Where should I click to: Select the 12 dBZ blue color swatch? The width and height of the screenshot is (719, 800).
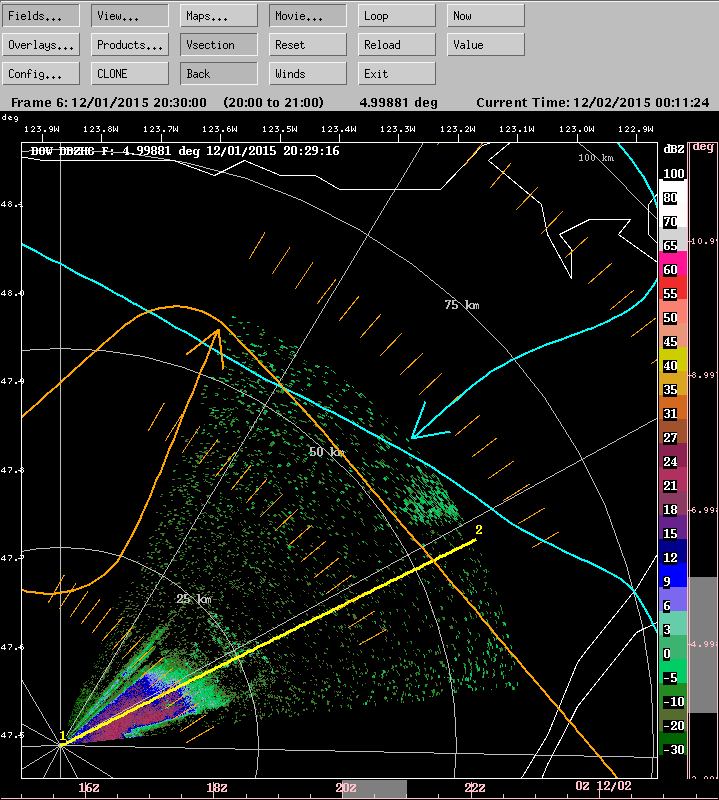pos(673,552)
